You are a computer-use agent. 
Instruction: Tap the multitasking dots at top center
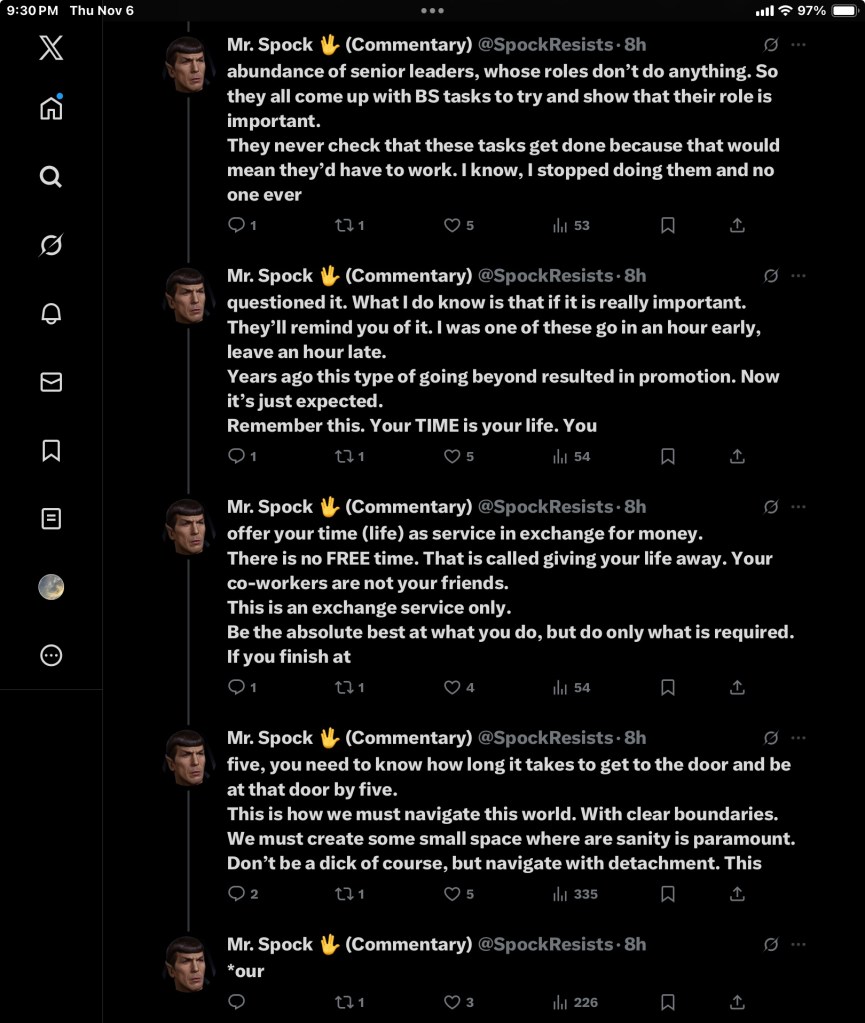(x=432, y=11)
